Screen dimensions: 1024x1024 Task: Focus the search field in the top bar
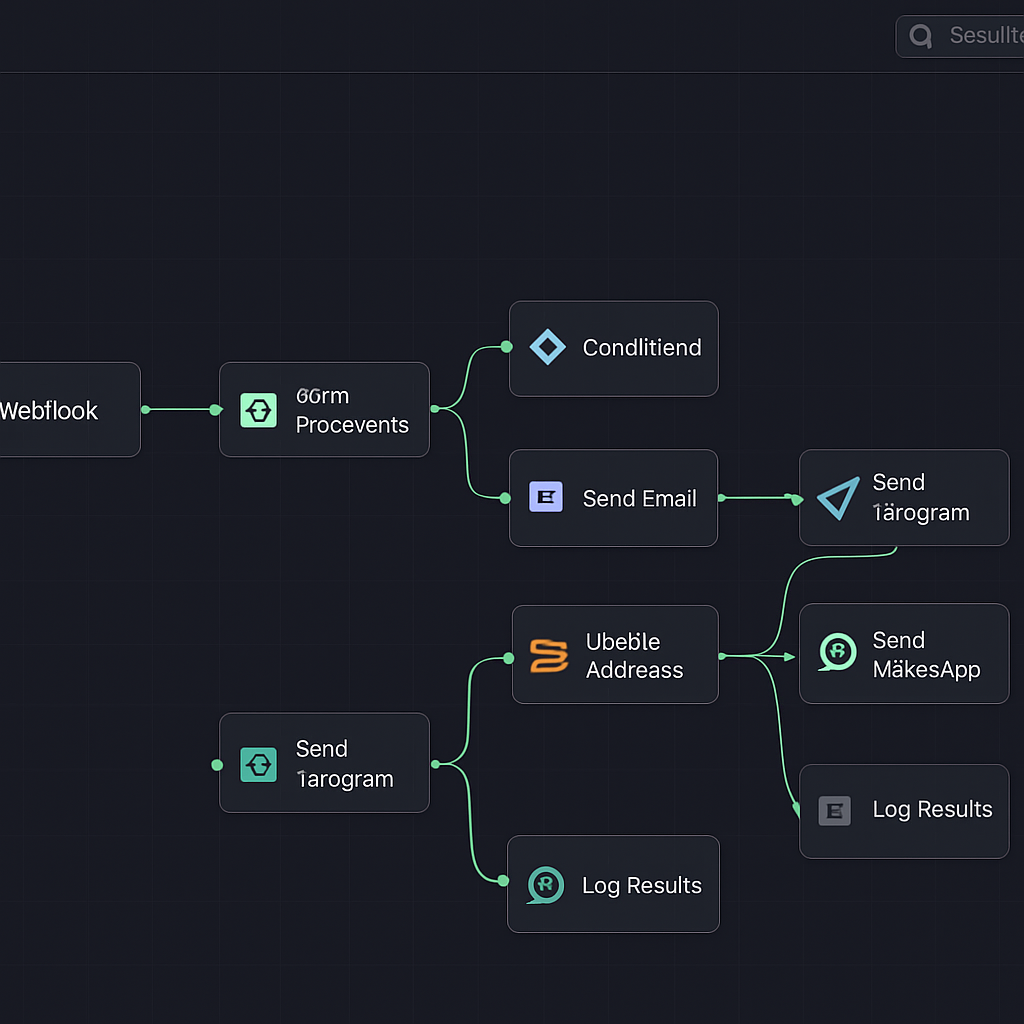pos(960,37)
